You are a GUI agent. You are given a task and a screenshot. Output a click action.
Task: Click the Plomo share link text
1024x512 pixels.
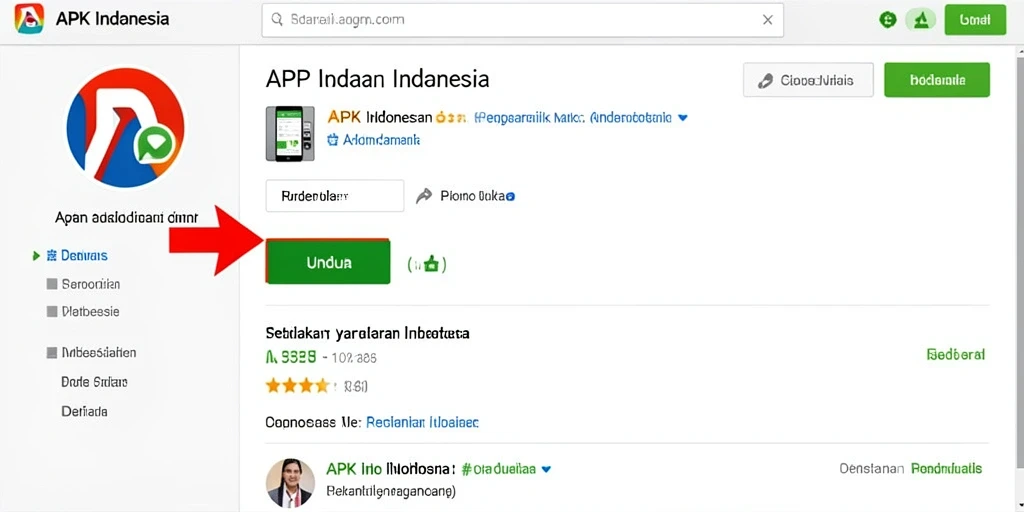(473, 195)
